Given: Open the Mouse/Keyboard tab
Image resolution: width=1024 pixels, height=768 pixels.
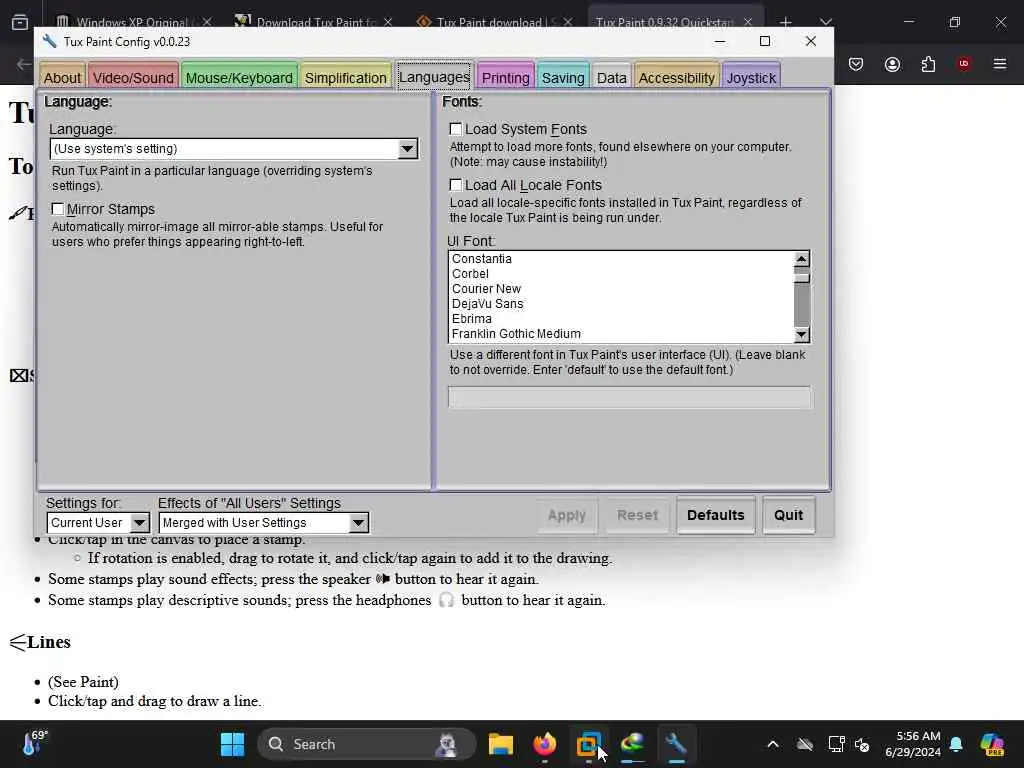Looking at the screenshot, I should click(239, 77).
